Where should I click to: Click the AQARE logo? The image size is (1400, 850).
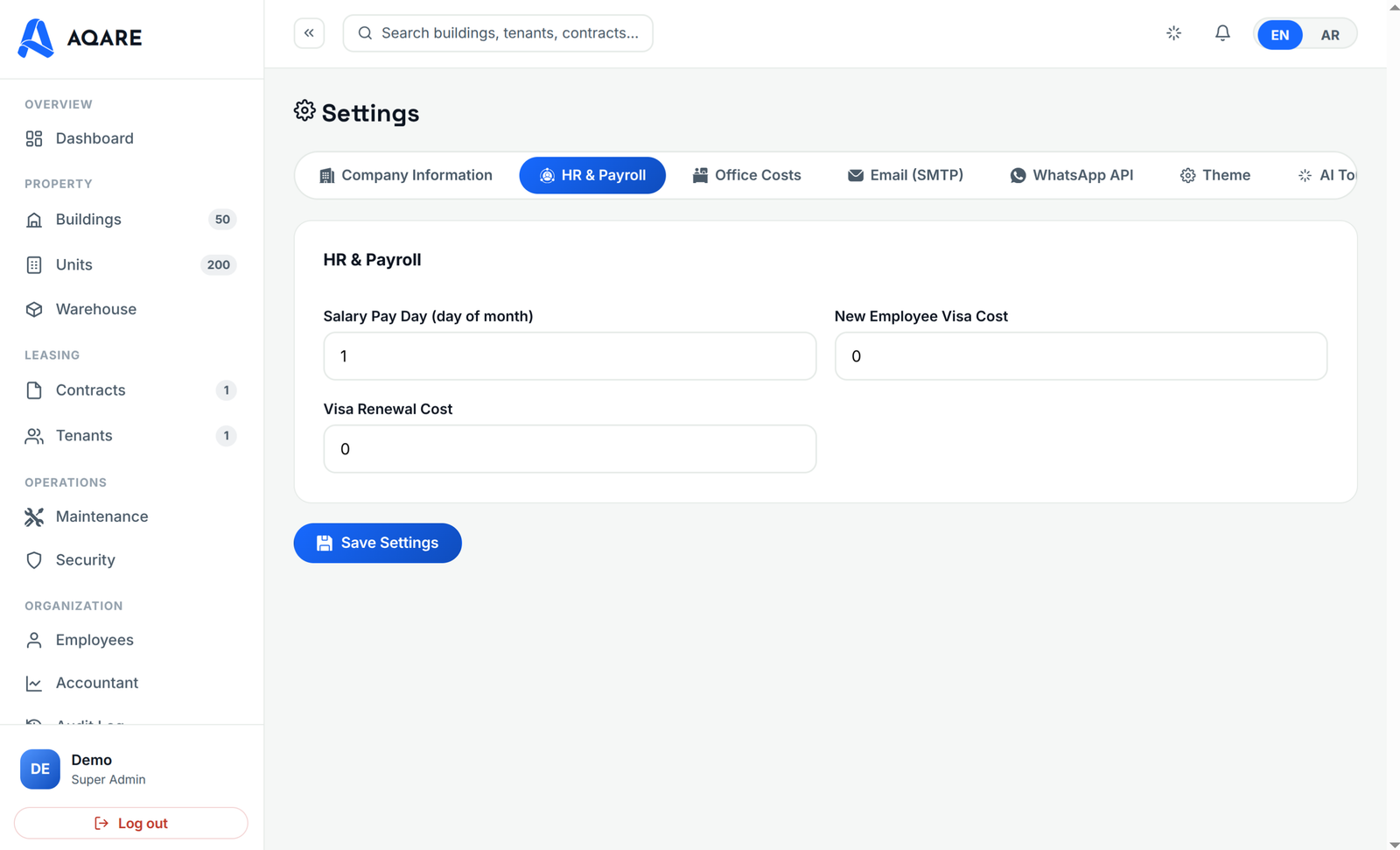[80, 38]
